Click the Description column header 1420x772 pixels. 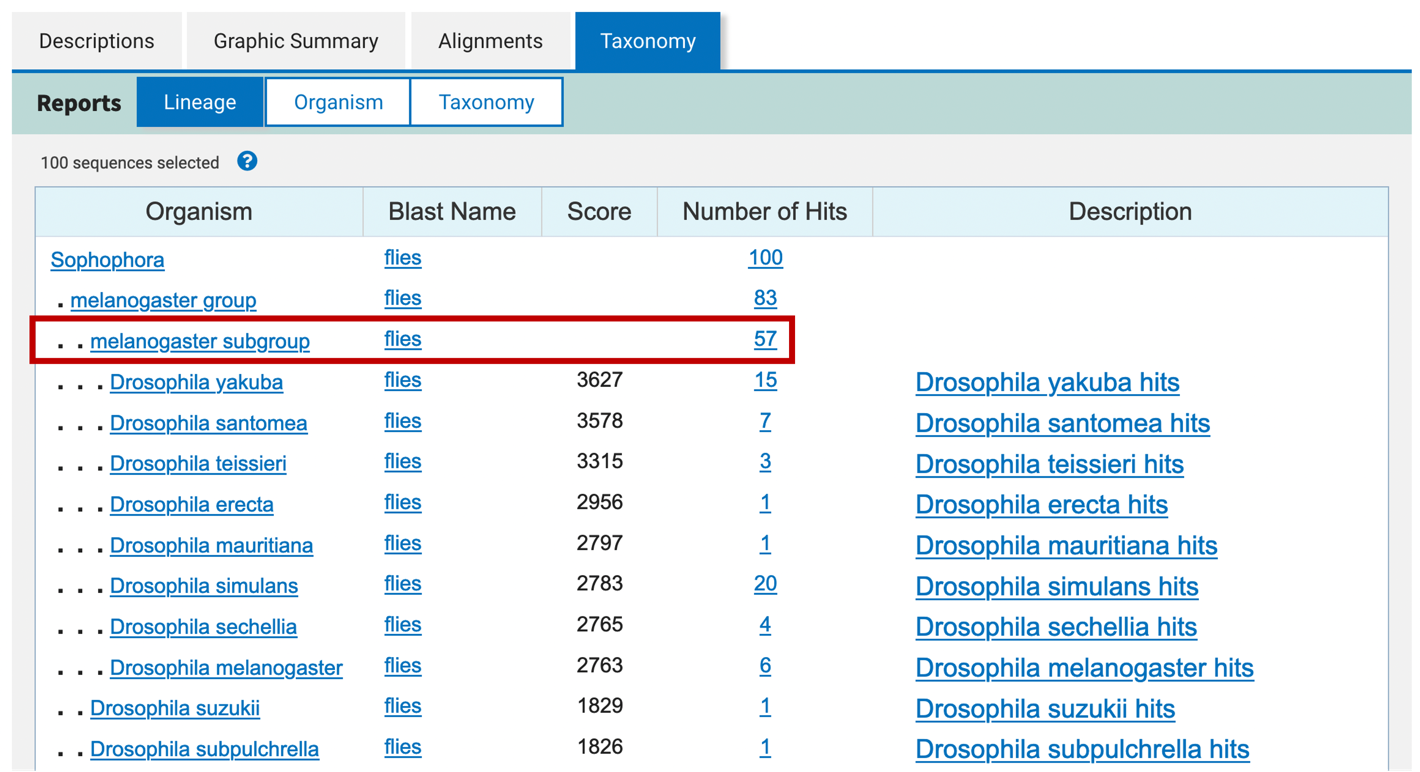click(1130, 212)
